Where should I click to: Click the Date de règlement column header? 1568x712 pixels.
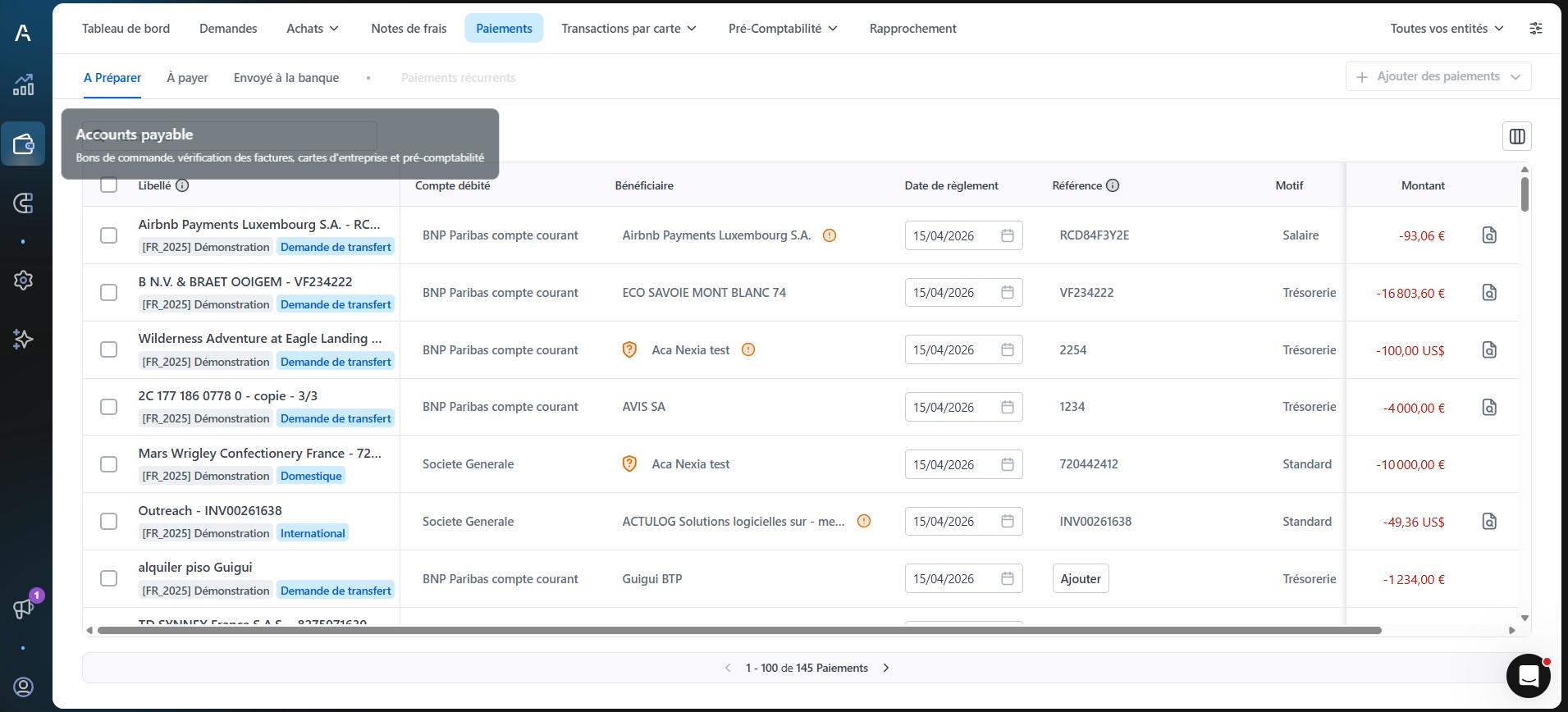pos(951,185)
